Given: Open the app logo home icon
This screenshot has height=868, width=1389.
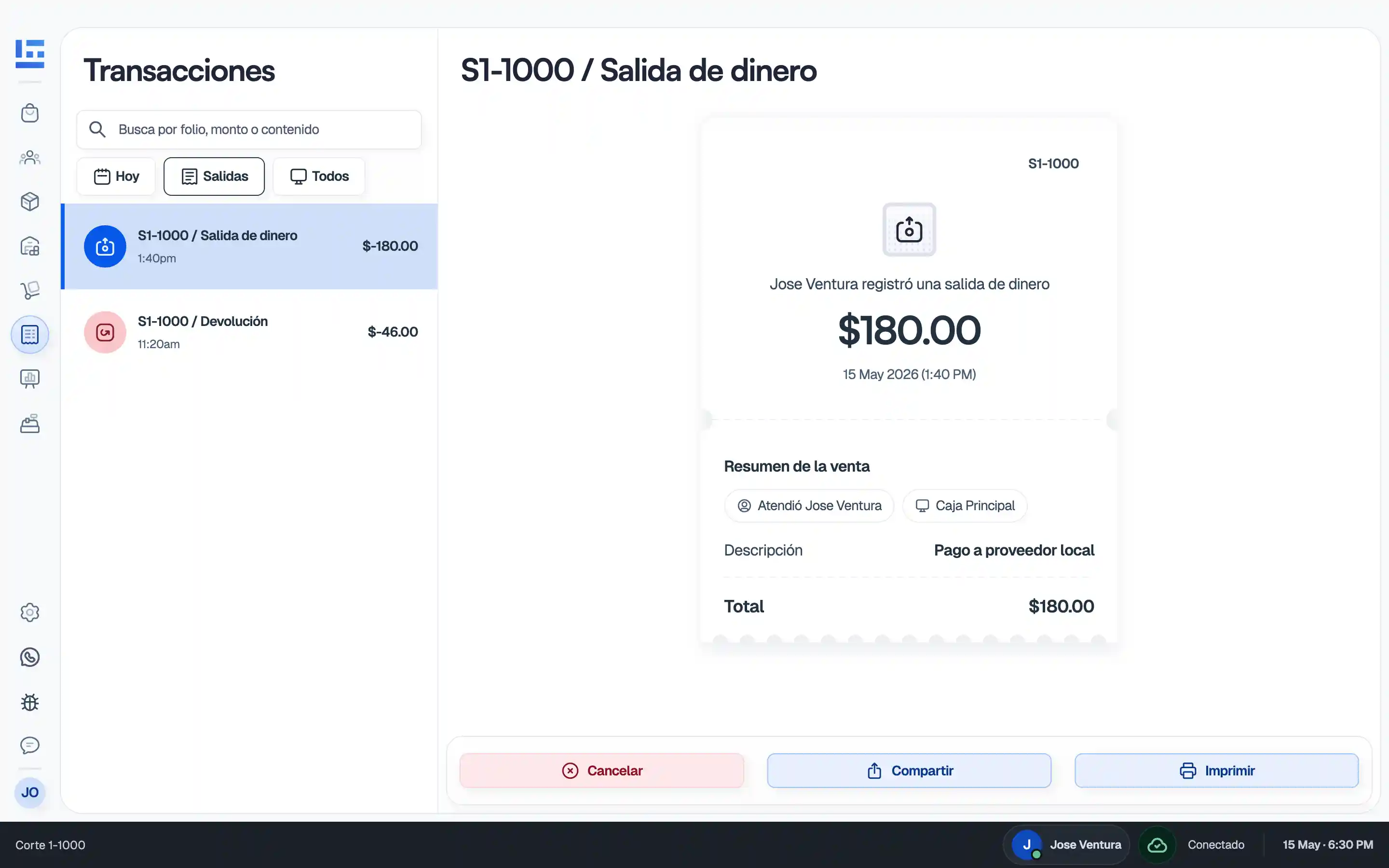Looking at the screenshot, I should click(x=30, y=54).
